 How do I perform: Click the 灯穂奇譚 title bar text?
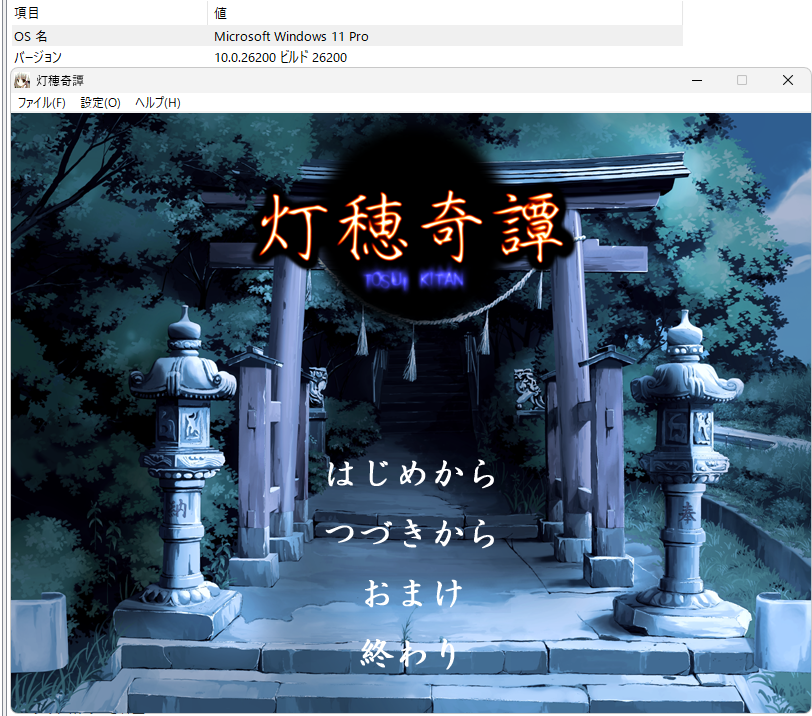tap(60, 81)
